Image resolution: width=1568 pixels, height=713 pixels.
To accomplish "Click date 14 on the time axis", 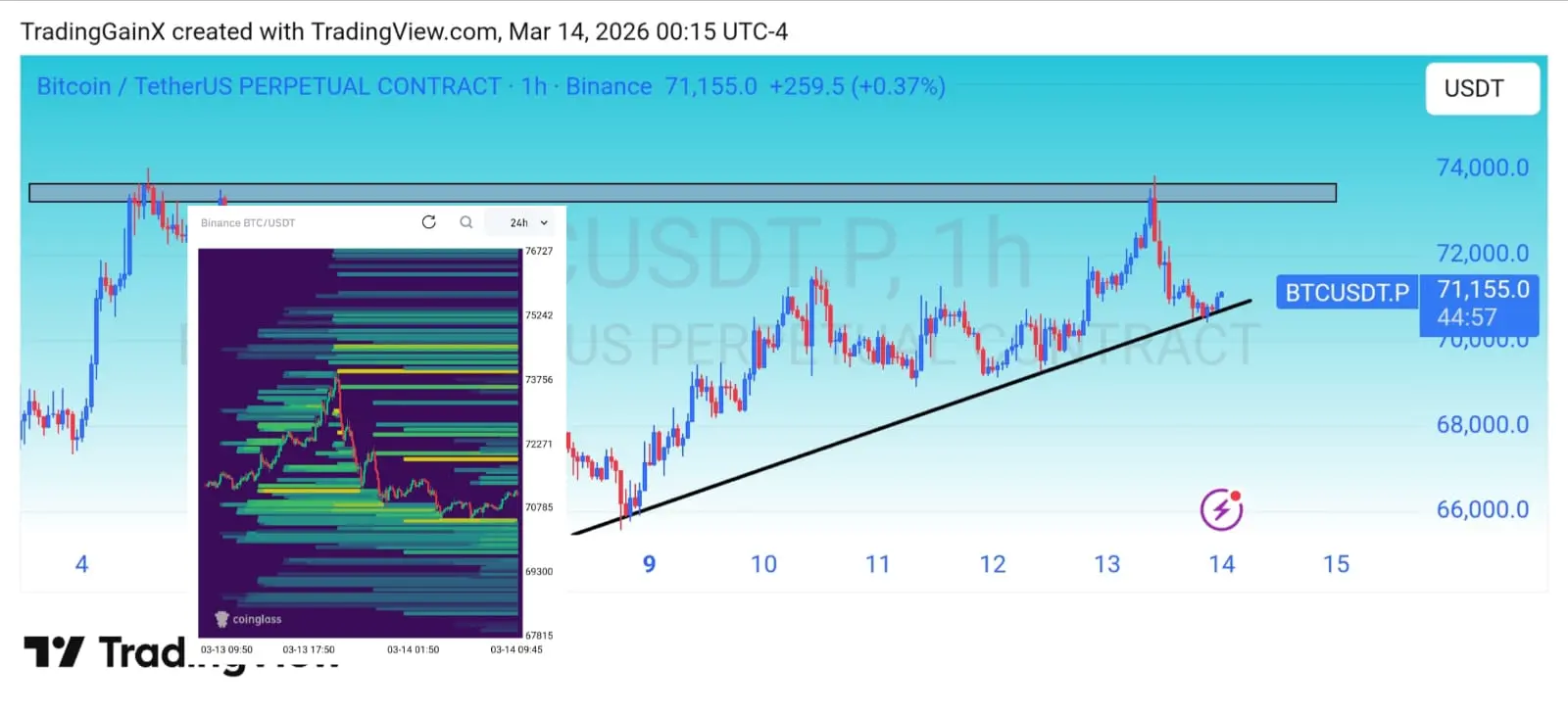I will pos(1222,564).
